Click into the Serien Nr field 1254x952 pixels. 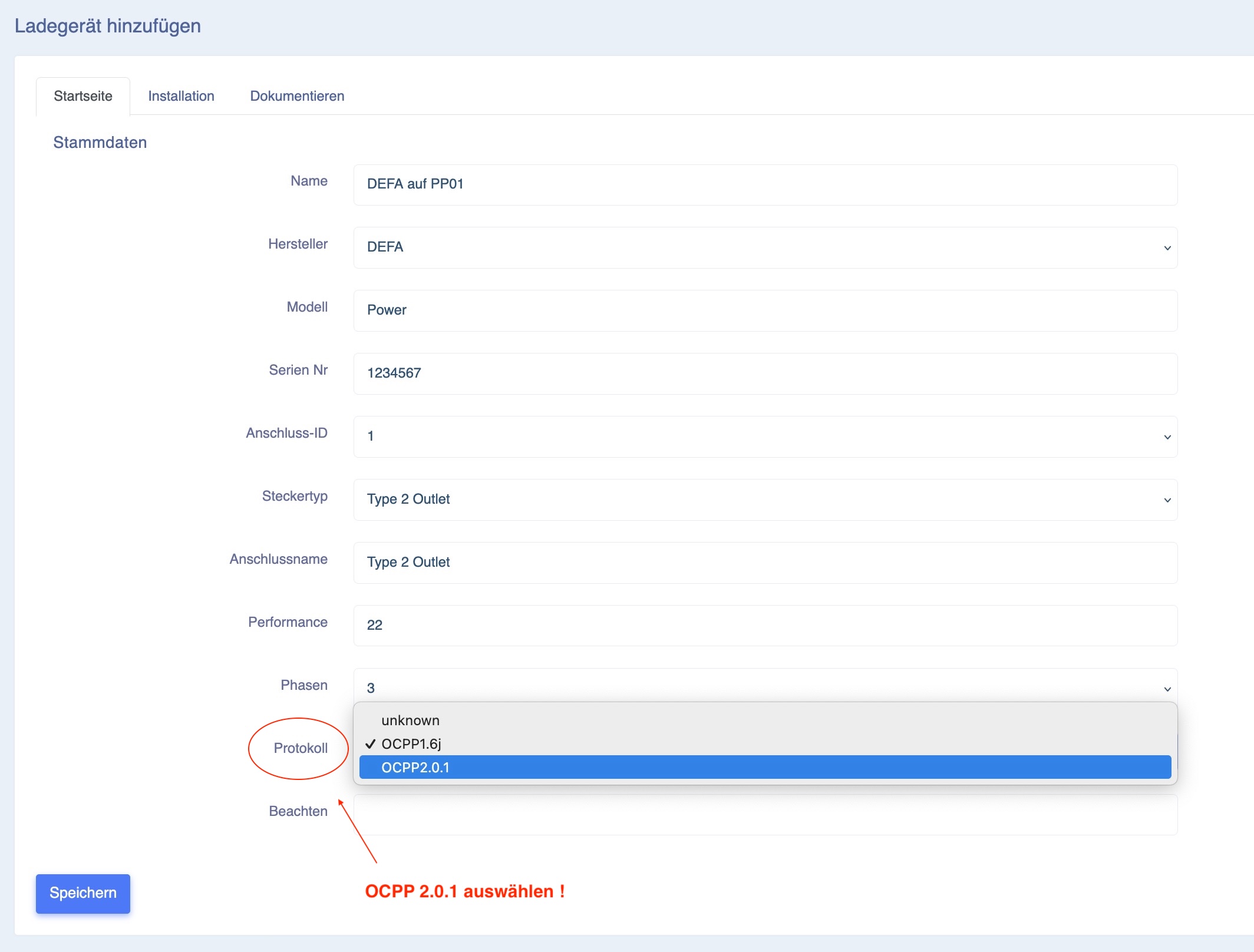pos(765,374)
